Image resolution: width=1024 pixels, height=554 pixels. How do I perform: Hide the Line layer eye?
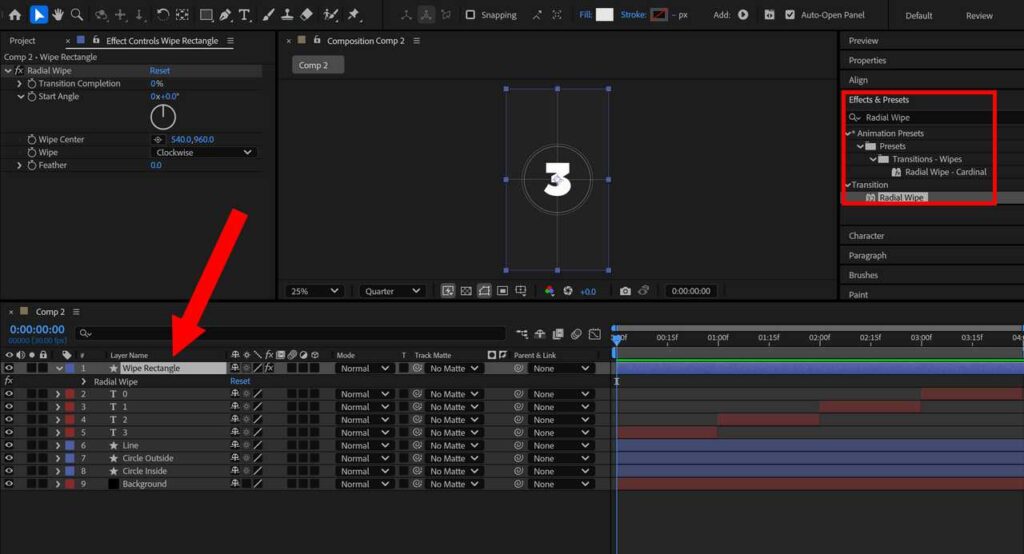click(x=8, y=446)
